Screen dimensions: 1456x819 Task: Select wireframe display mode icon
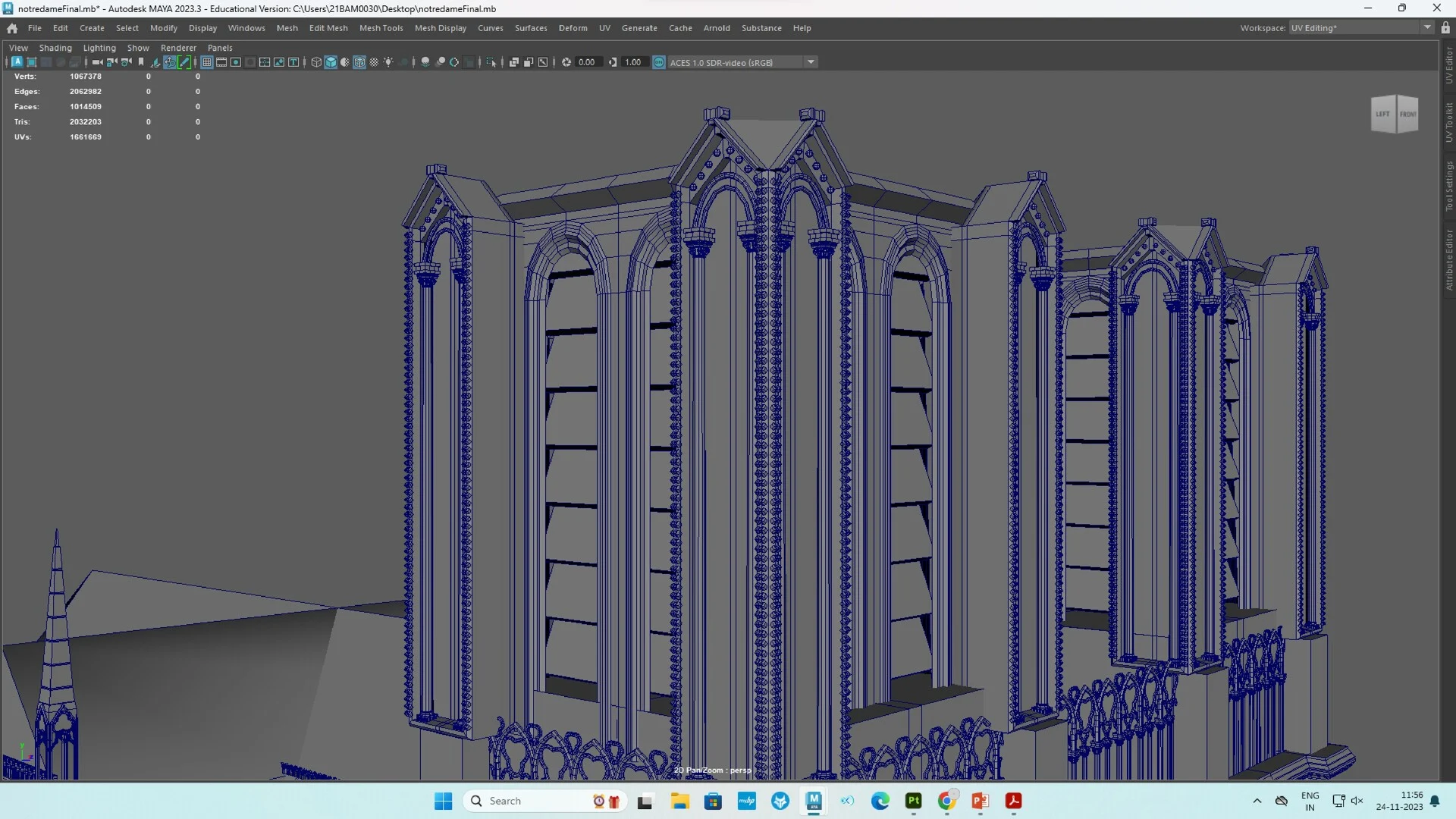316,62
